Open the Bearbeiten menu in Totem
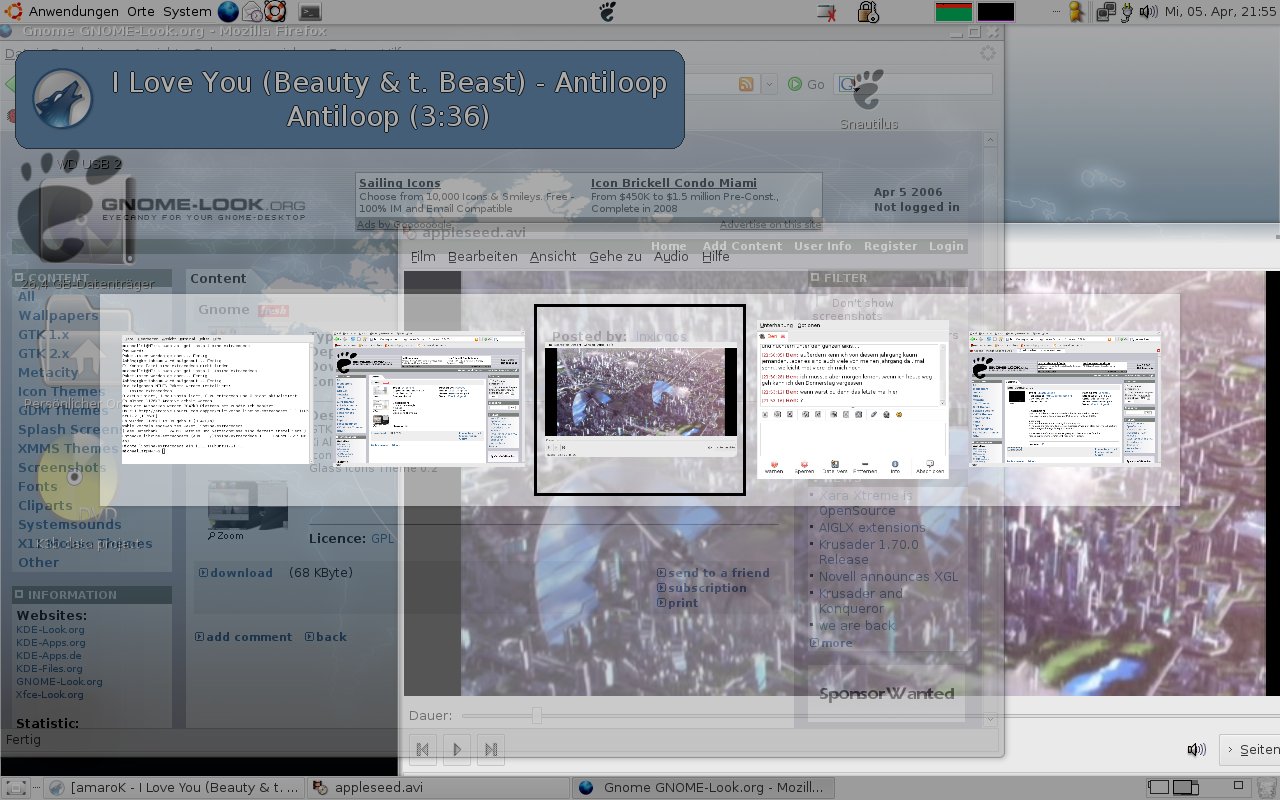The width and height of the screenshot is (1280, 800). pos(483,256)
